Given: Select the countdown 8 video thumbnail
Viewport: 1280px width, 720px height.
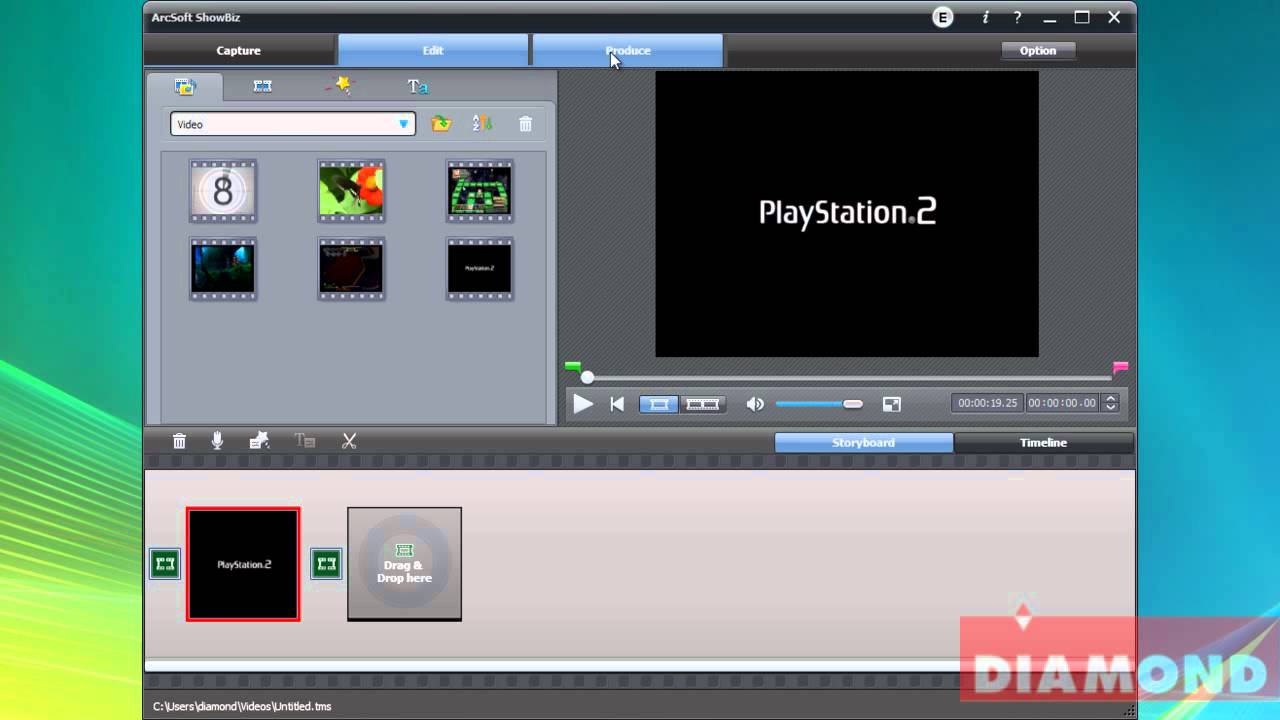Looking at the screenshot, I should coord(223,190).
